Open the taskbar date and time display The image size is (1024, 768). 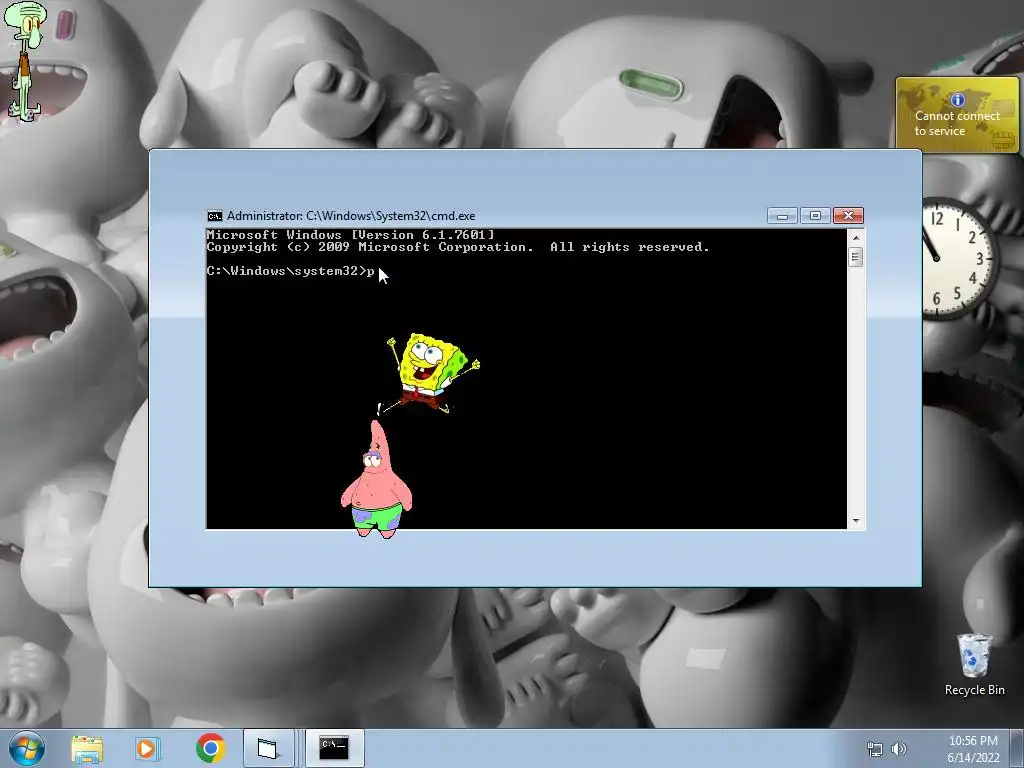pyautogui.click(x=973, y=749)
